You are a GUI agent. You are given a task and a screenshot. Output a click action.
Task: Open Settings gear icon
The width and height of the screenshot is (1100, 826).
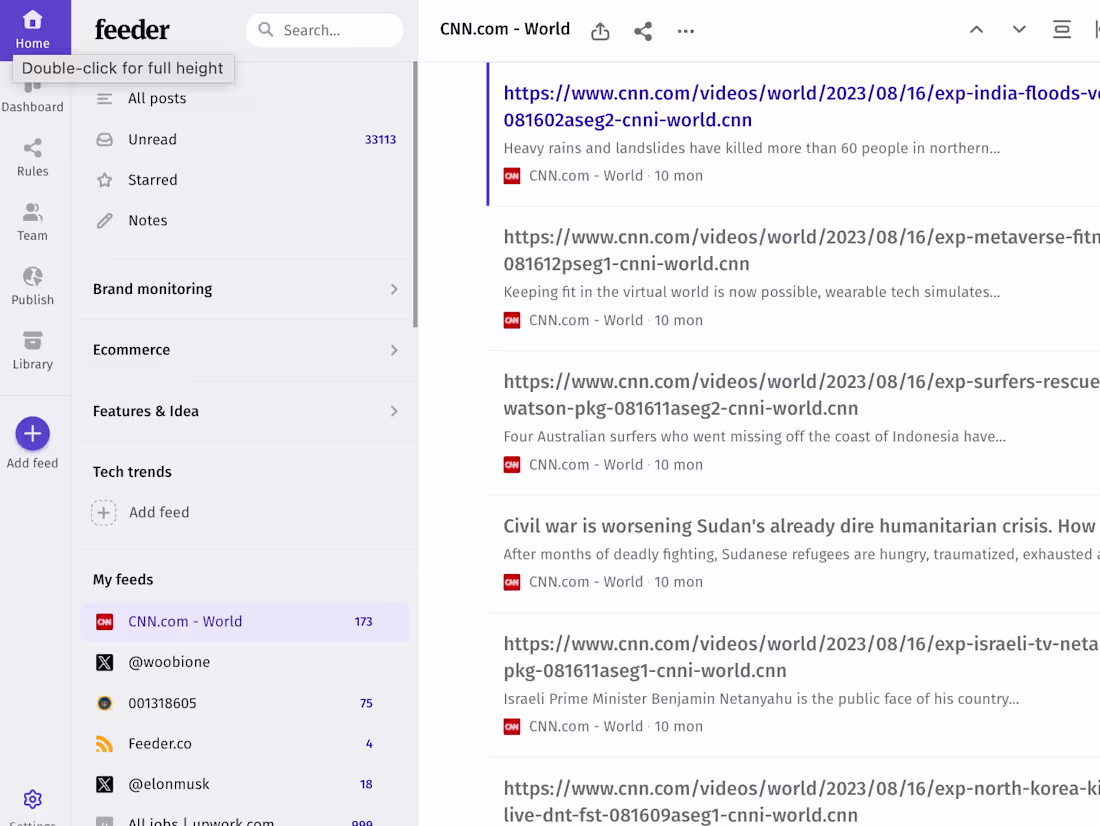32,799
